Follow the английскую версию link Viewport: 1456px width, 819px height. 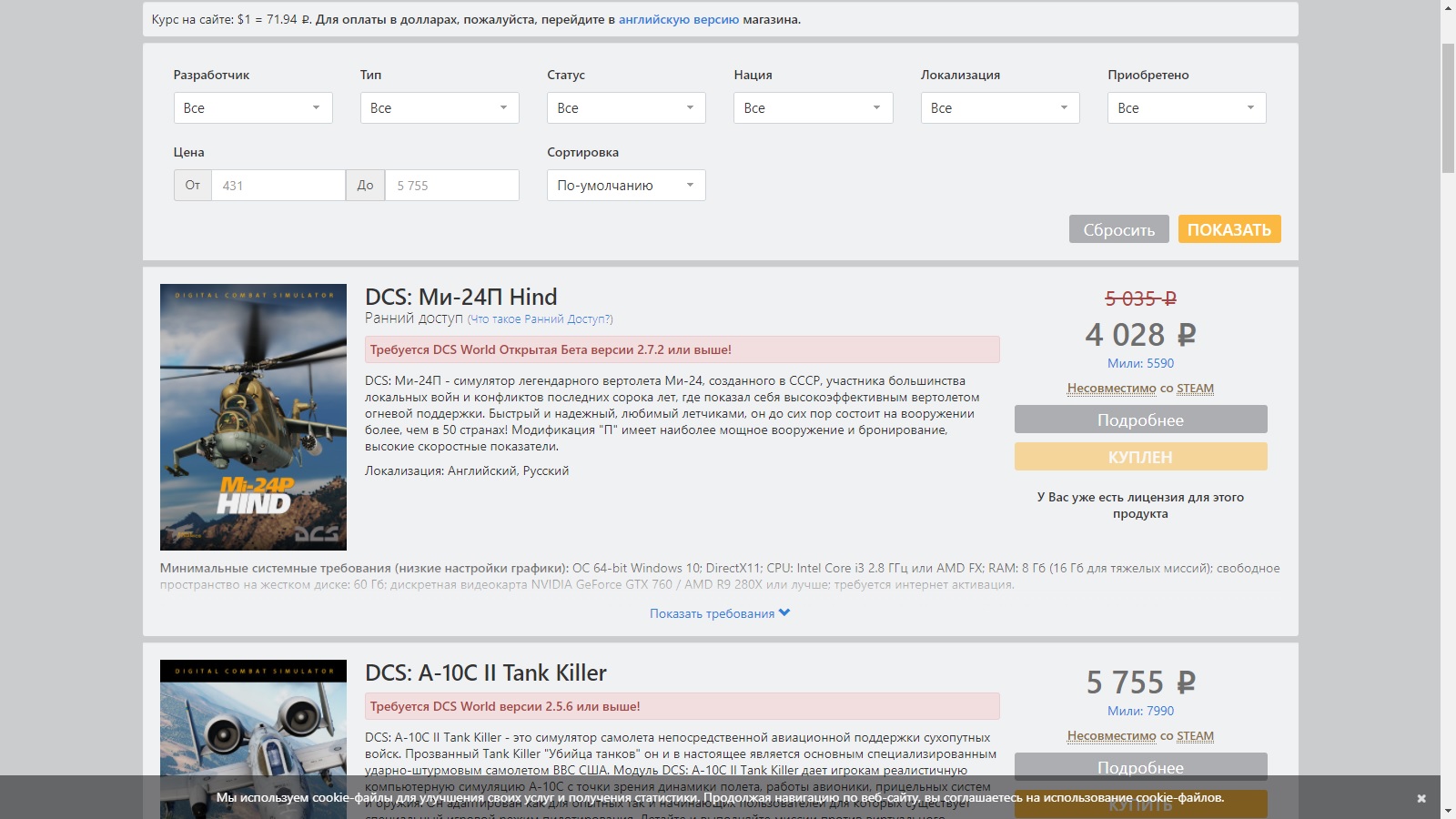point(679,19)
